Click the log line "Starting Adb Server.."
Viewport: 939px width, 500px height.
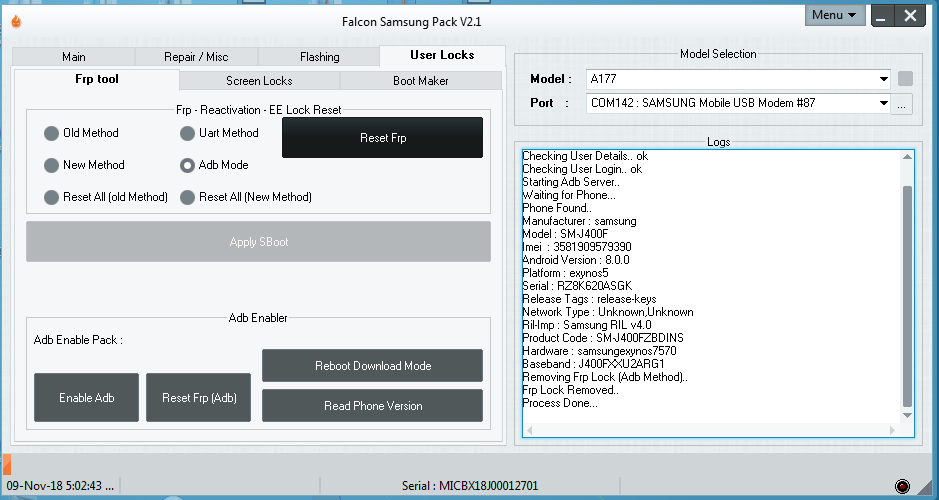(571, 182)
